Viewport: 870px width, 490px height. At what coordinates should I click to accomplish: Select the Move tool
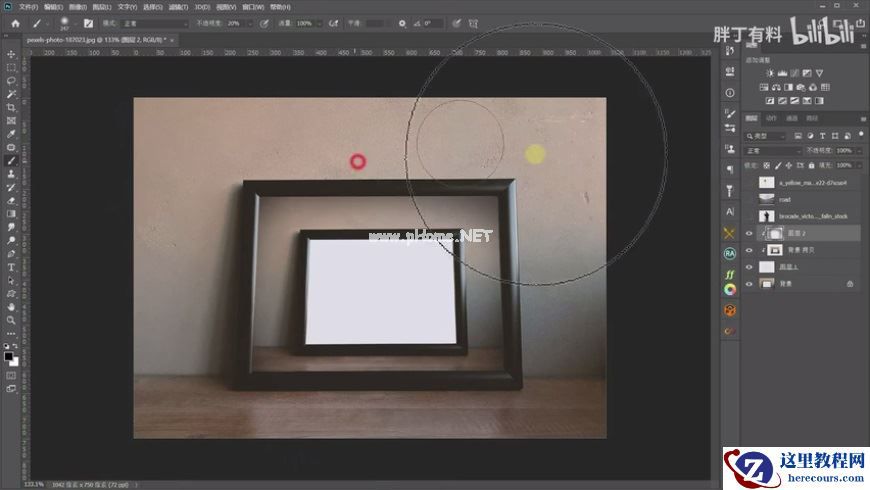pos(11,54)
